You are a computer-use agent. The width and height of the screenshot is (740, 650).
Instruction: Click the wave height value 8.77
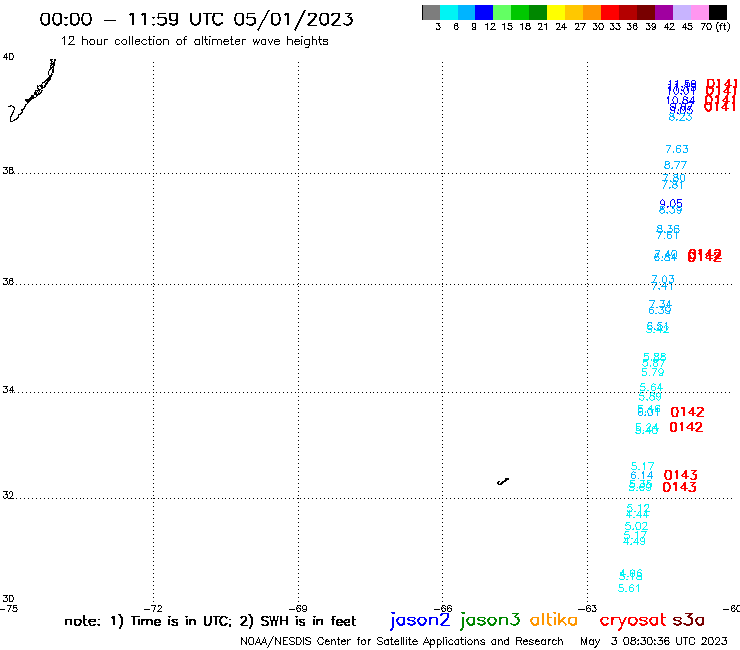coord(675,165)
